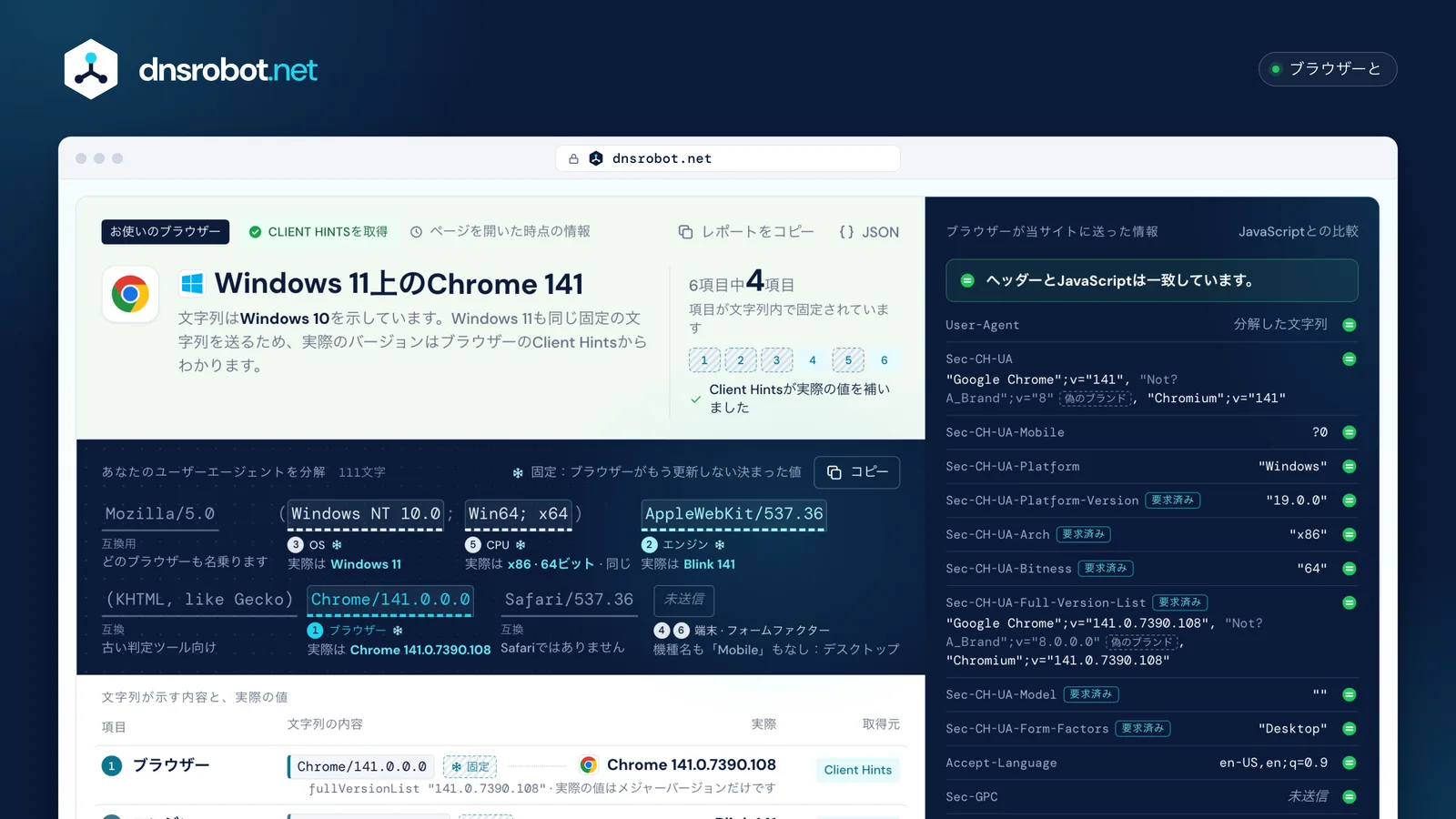Select the お使いのブラウザー tab badge

click(x=165, y=231)
